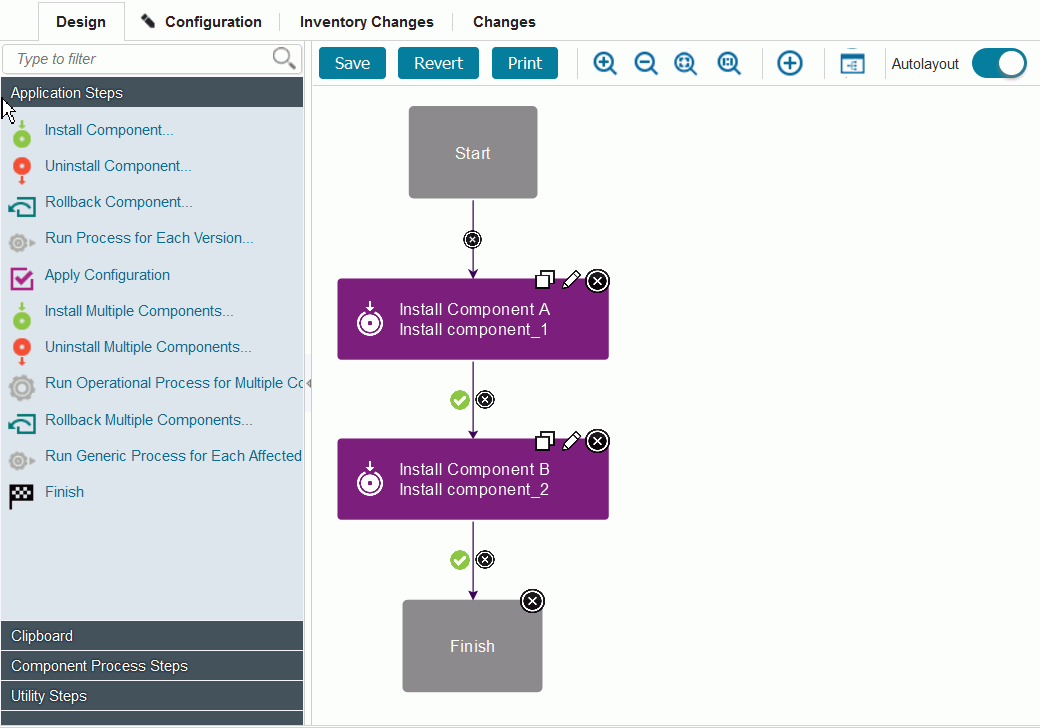Disable the Autolayout switch
Screen dimensions: 1040x728
[x=999, y=63]
